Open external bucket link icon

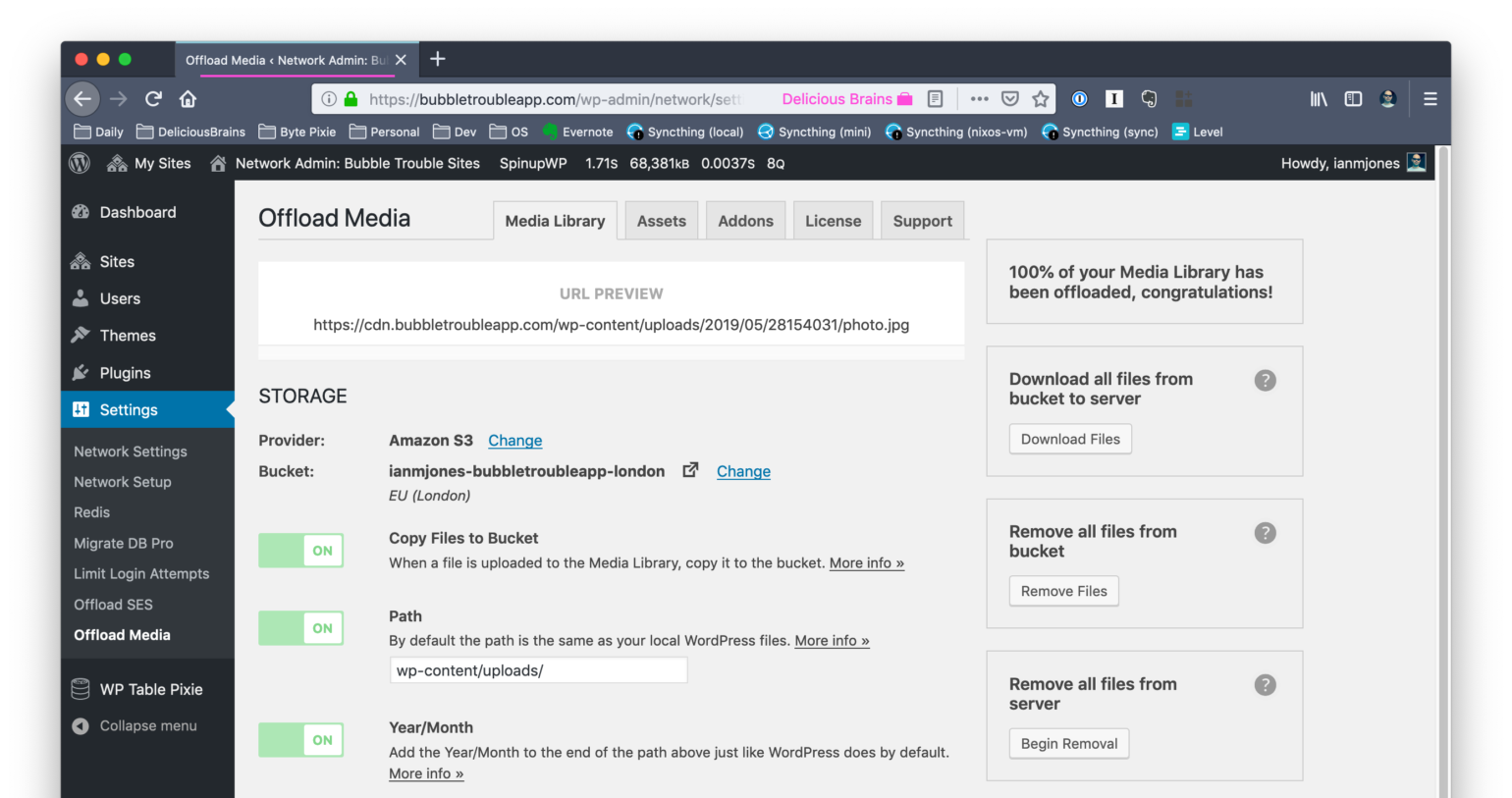coord(690,470)
